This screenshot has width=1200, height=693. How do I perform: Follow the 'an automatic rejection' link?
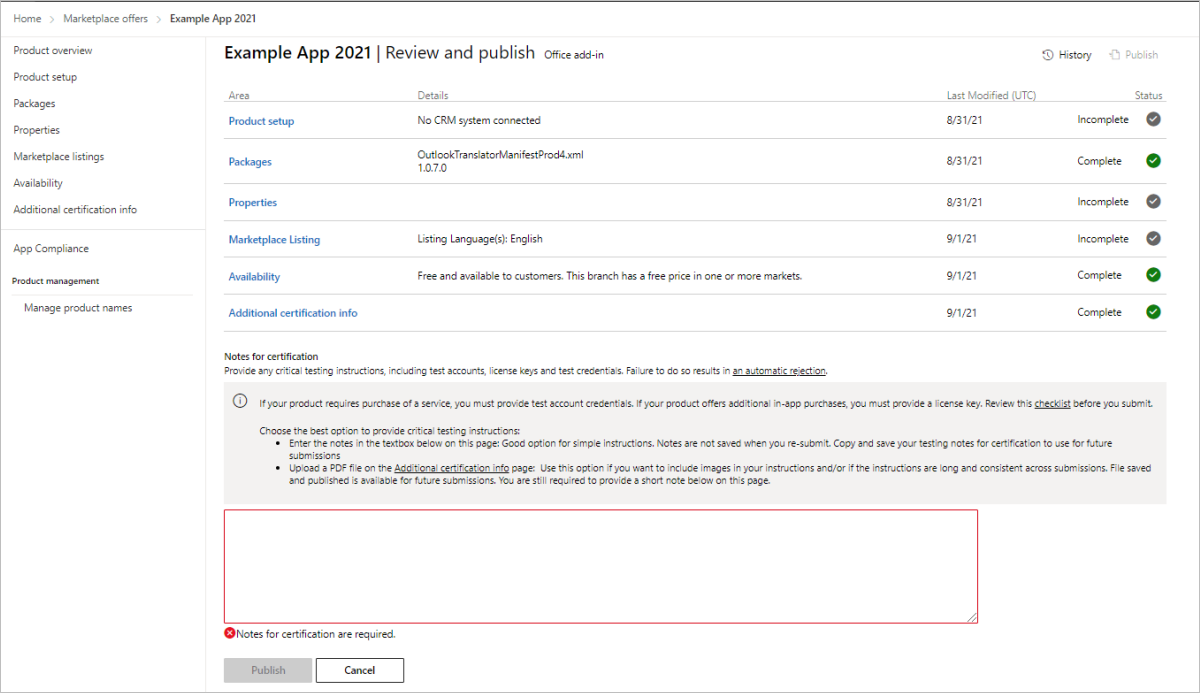tap(779, 371)
